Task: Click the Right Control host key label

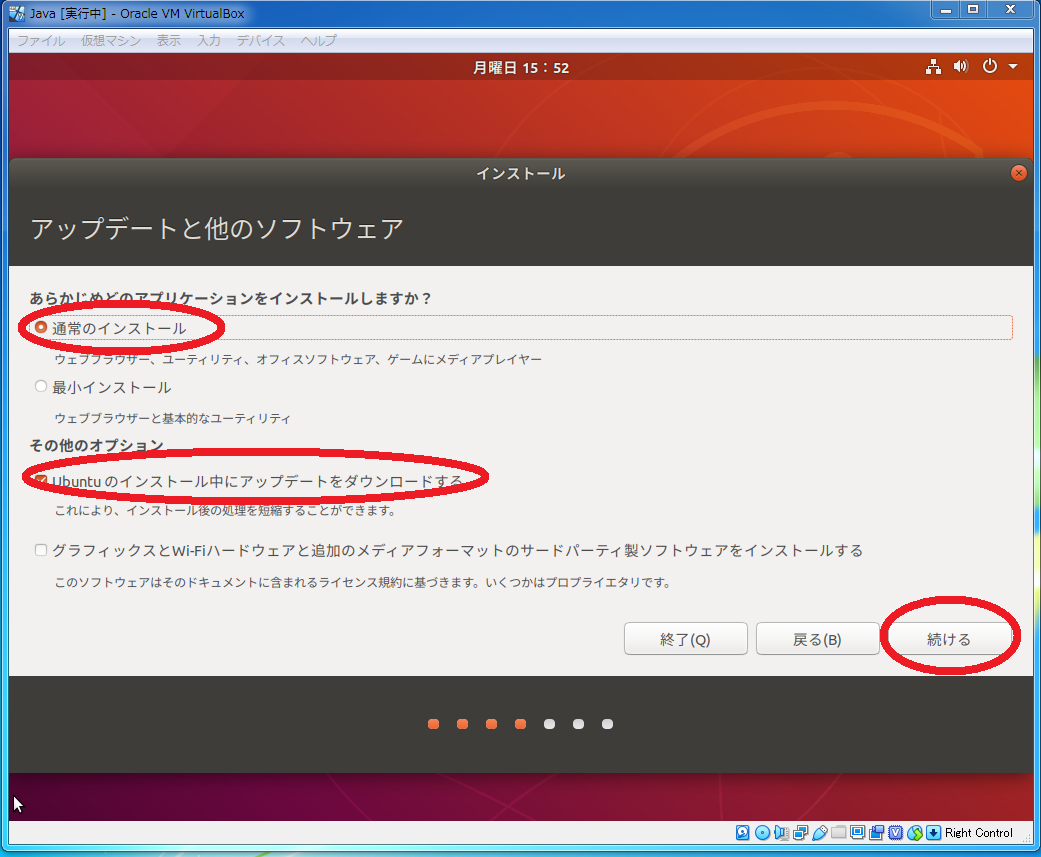Action: [x=979, y=832]
